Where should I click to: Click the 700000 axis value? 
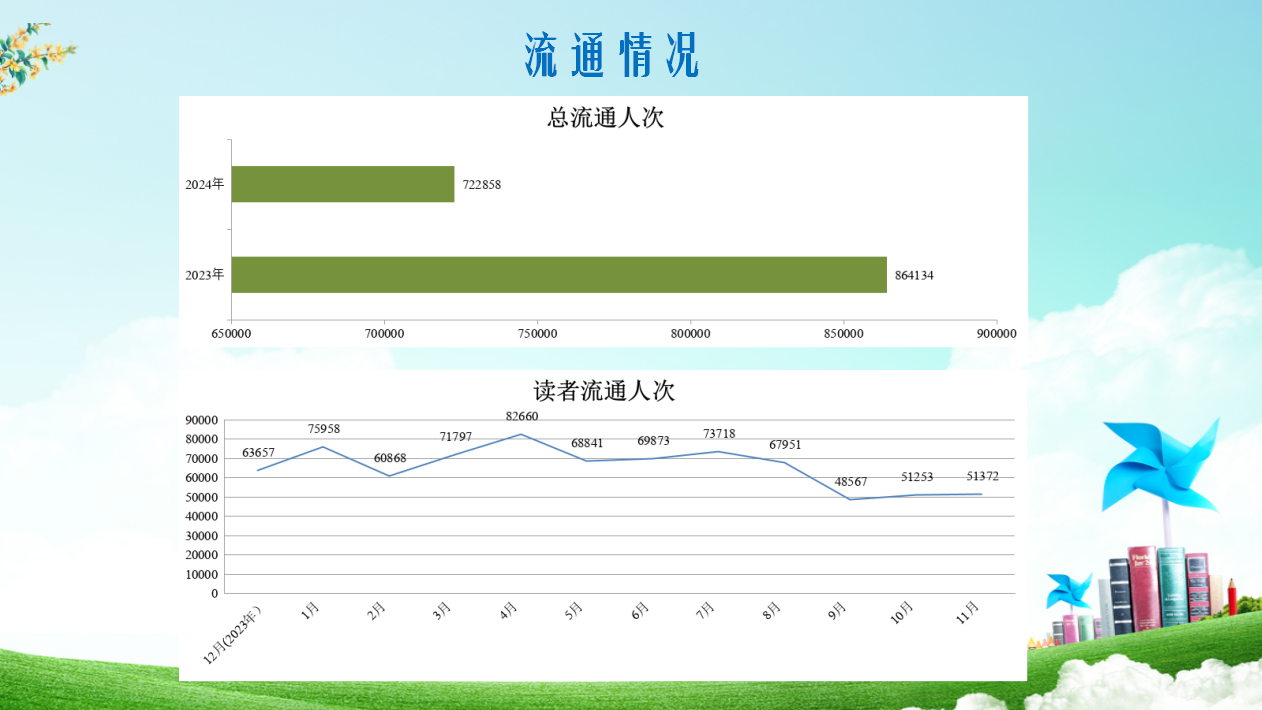click(384, 333)
